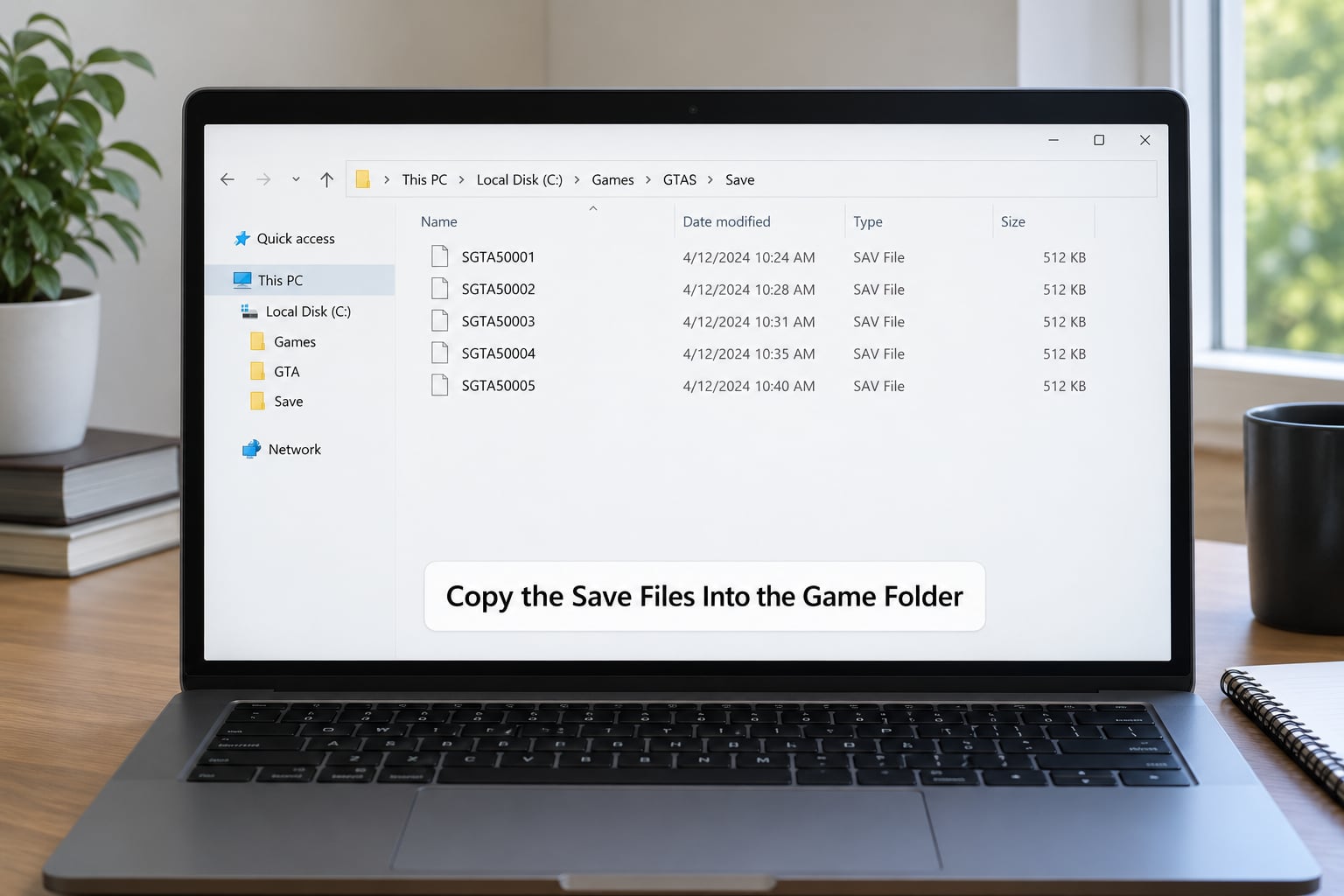The width and height of the screenshot is (1344, 896).
Task: Open Network in navigation pane
Action: click(x=294, y=450)
